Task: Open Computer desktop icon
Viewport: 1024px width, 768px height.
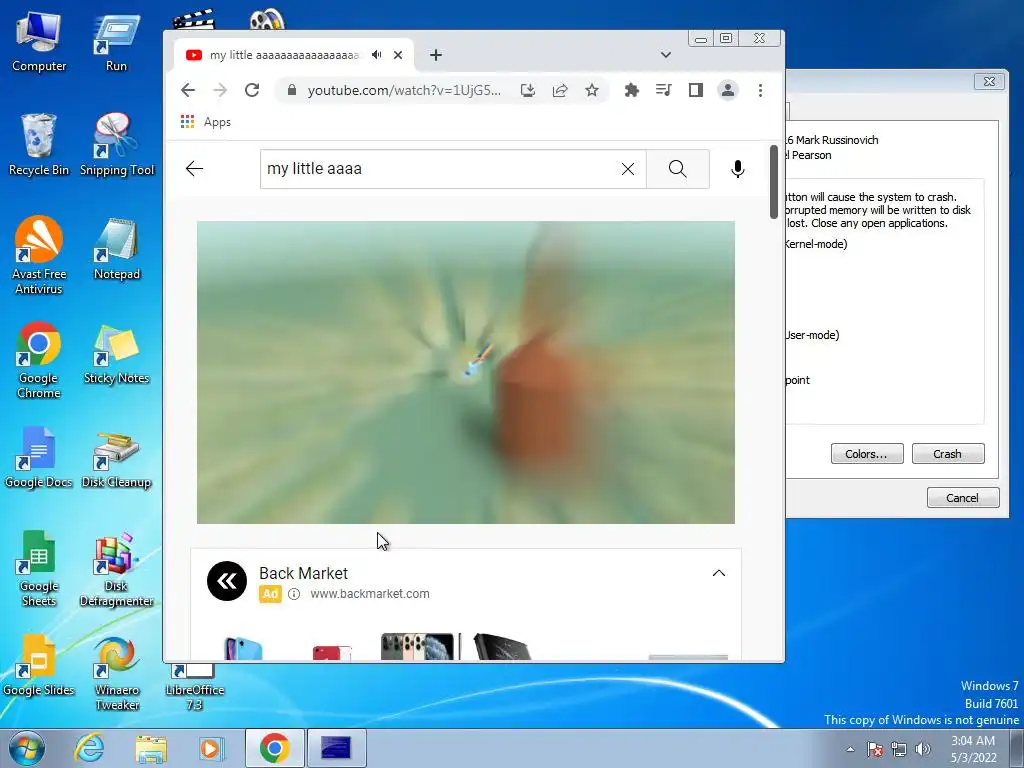Action: [39, 41]
